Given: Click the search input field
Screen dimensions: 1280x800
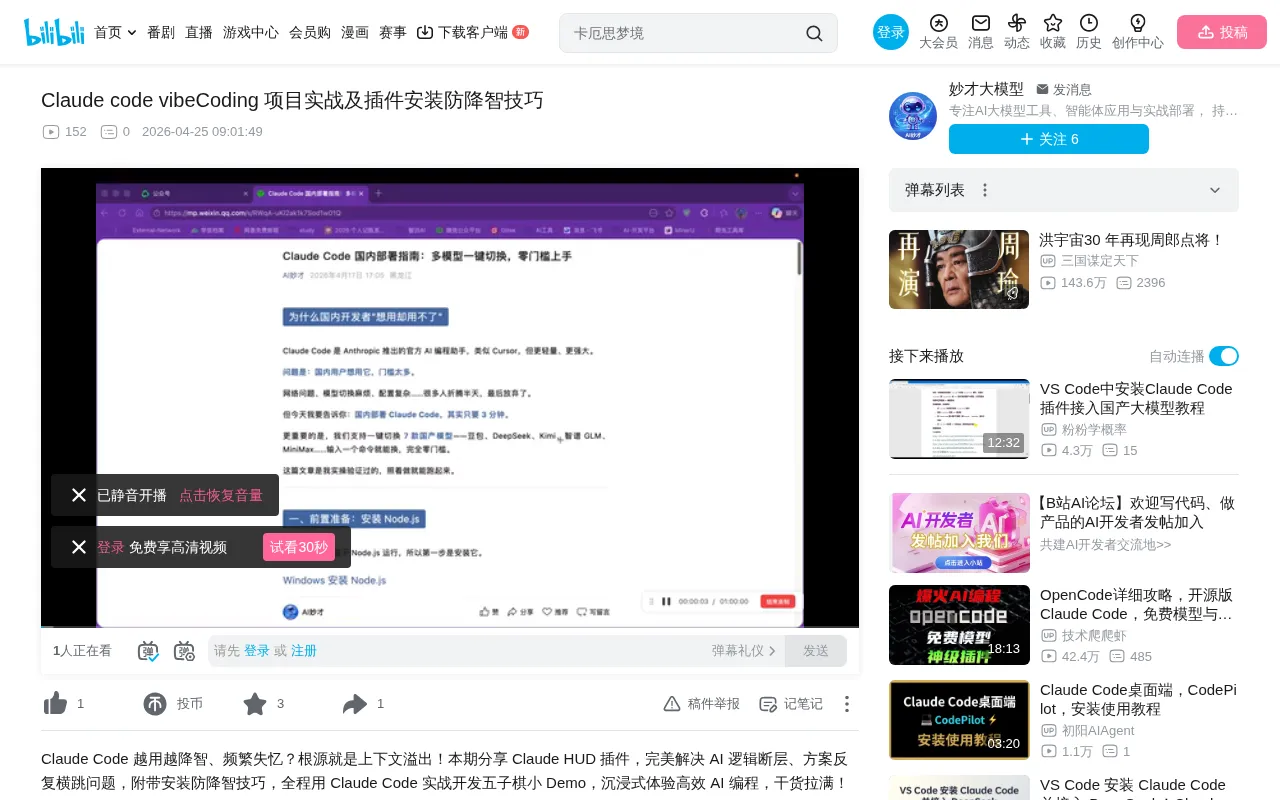Looking at the screenshot, I should tap(685, 33).
